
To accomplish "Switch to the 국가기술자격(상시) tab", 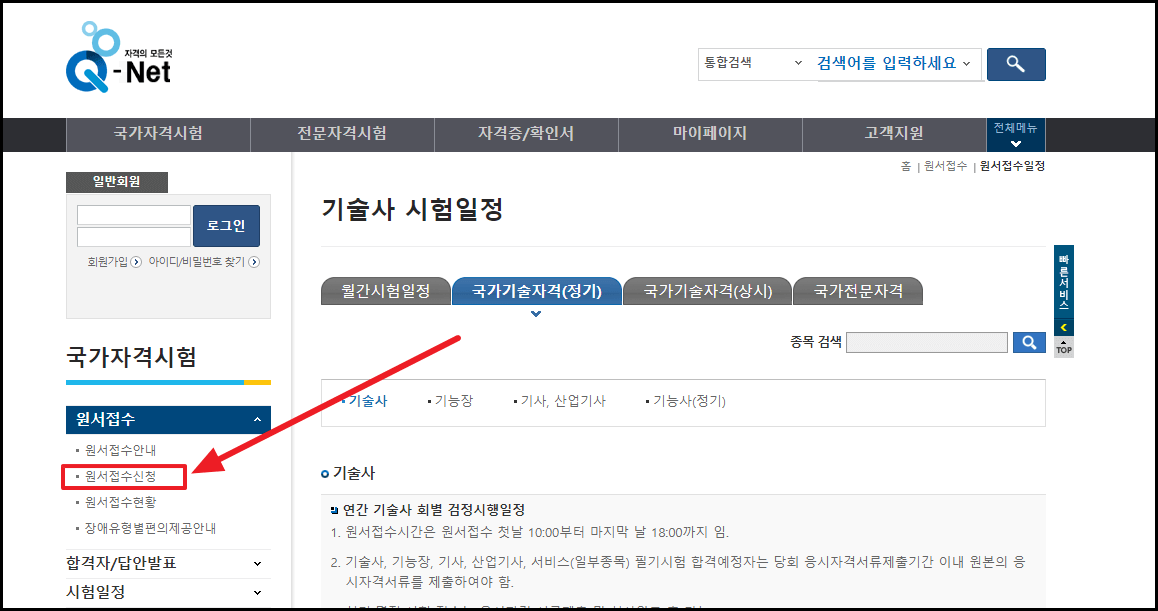I will (708, 290).
